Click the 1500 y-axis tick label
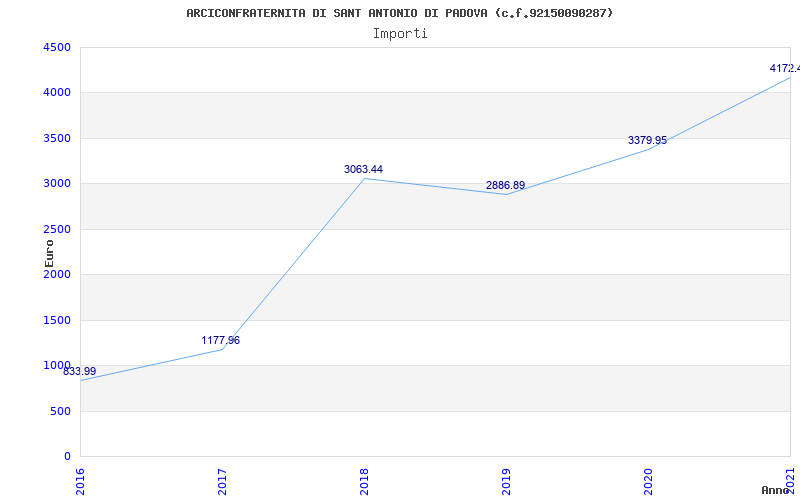Image resolution: width=800 pixels, height=500 pixels. pyautogui.click(x=58, y=320)
